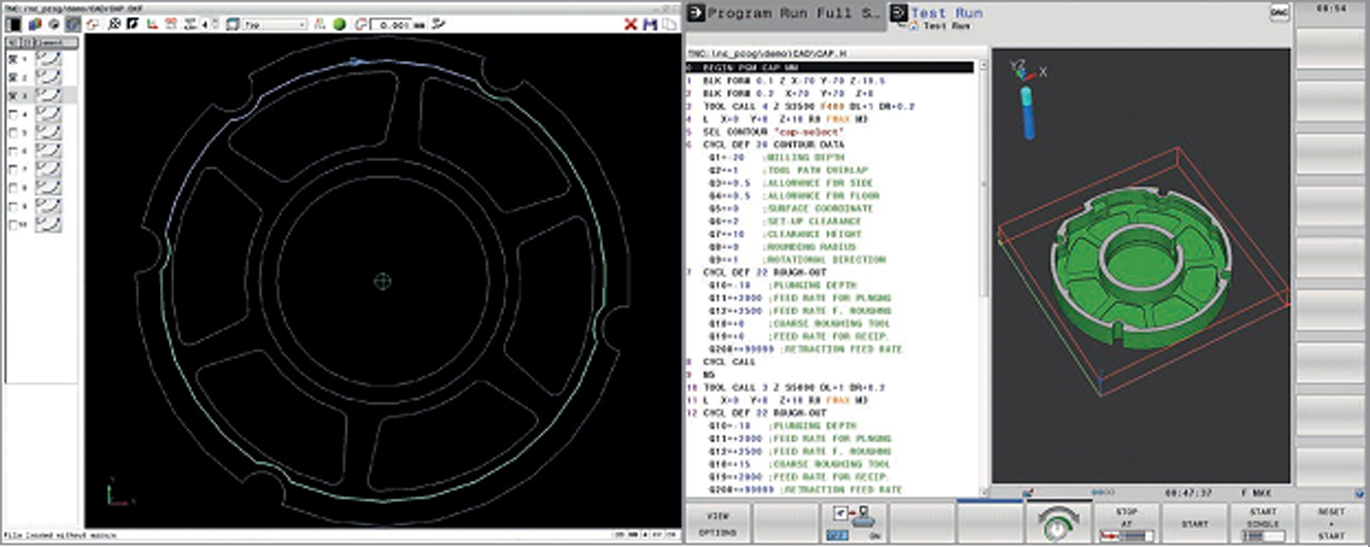Click the black background color icon in CAD toolbar

[15, 24]
